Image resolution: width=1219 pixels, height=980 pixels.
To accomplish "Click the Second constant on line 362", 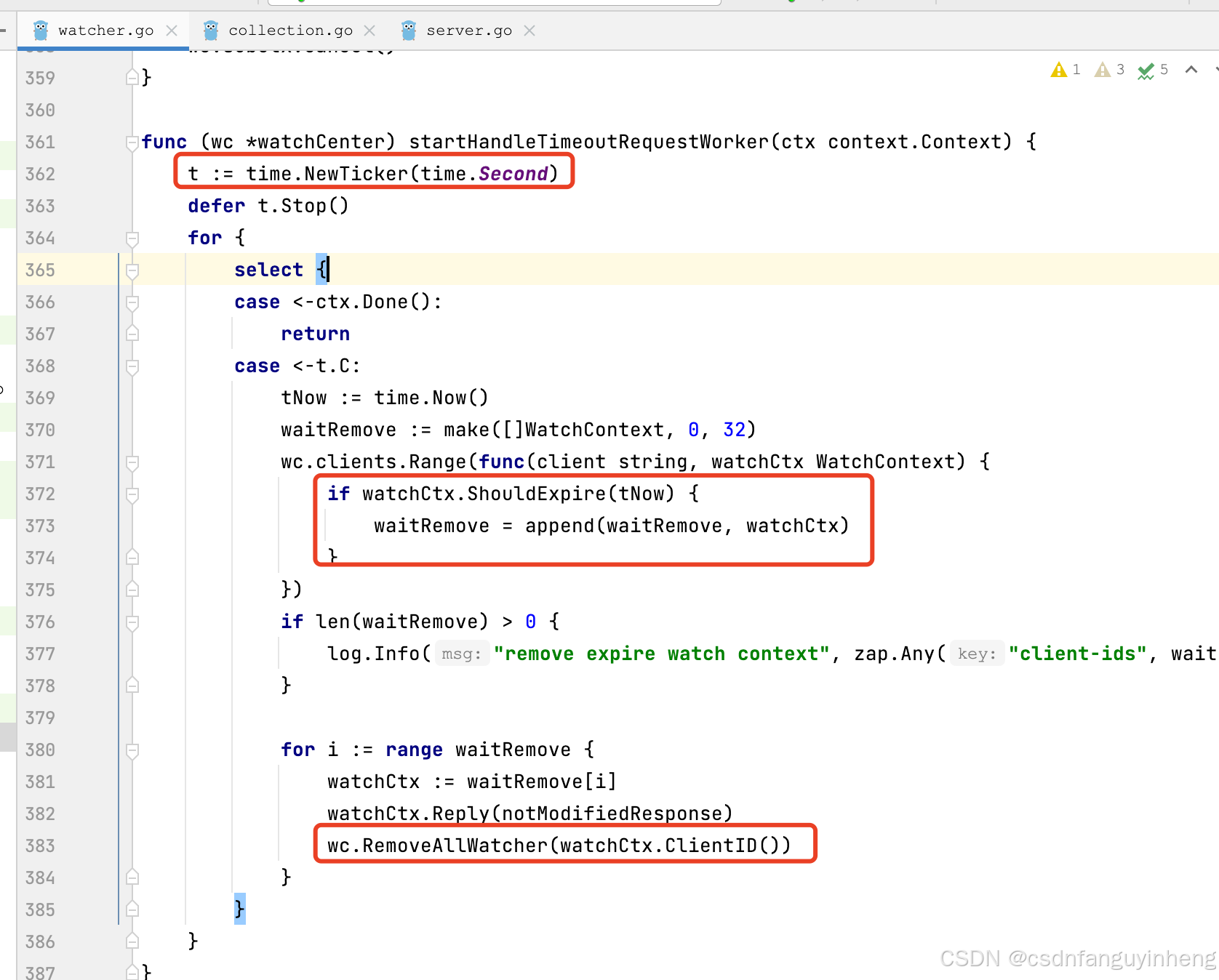I will (513, 174).
